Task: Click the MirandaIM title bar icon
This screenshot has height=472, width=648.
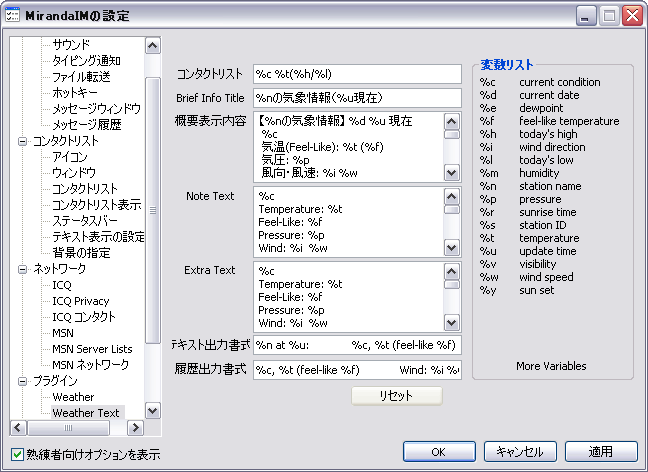Action: point(12,15)
